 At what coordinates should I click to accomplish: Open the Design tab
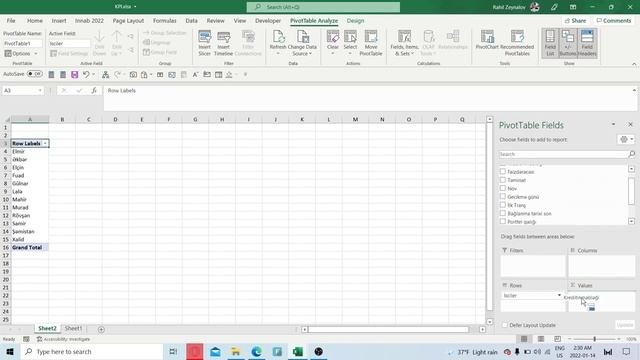click(355, 20)
